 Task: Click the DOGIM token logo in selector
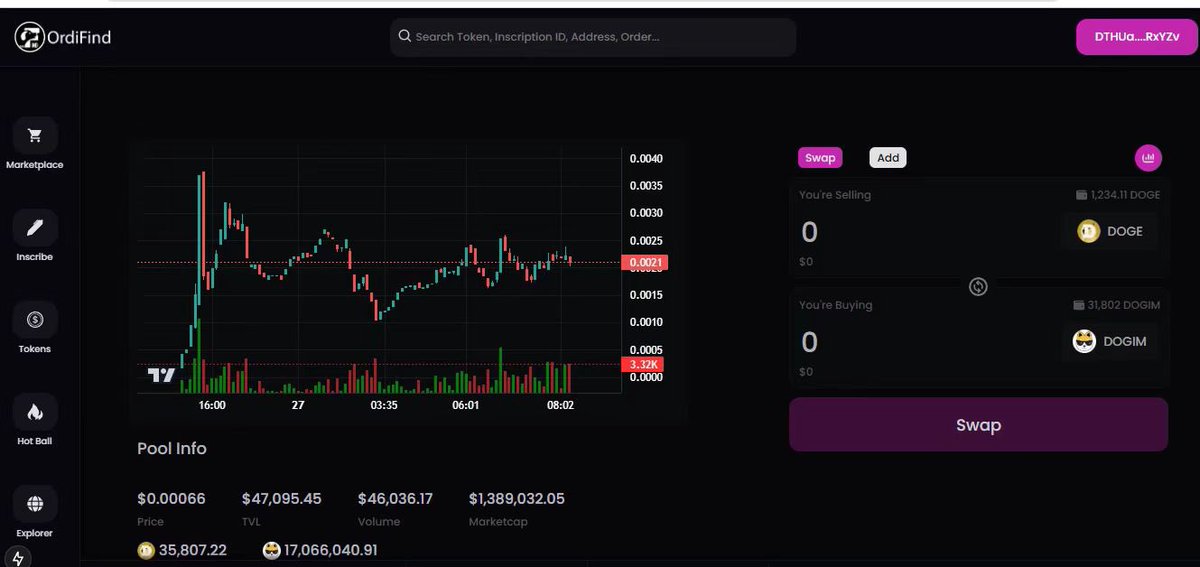pos(1085,341)
